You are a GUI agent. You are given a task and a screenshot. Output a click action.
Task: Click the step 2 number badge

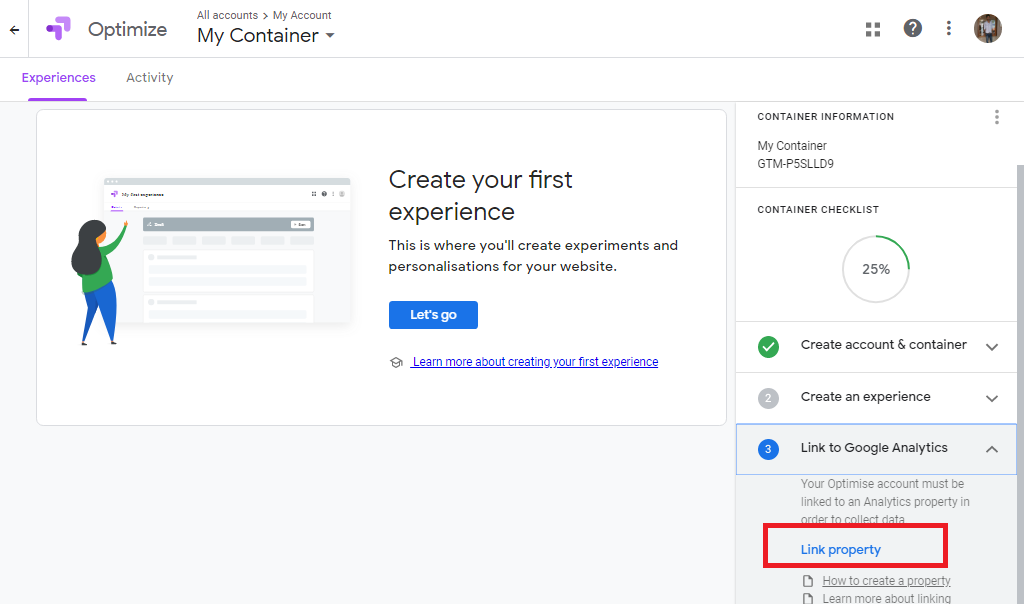click(x=768, y=398)
